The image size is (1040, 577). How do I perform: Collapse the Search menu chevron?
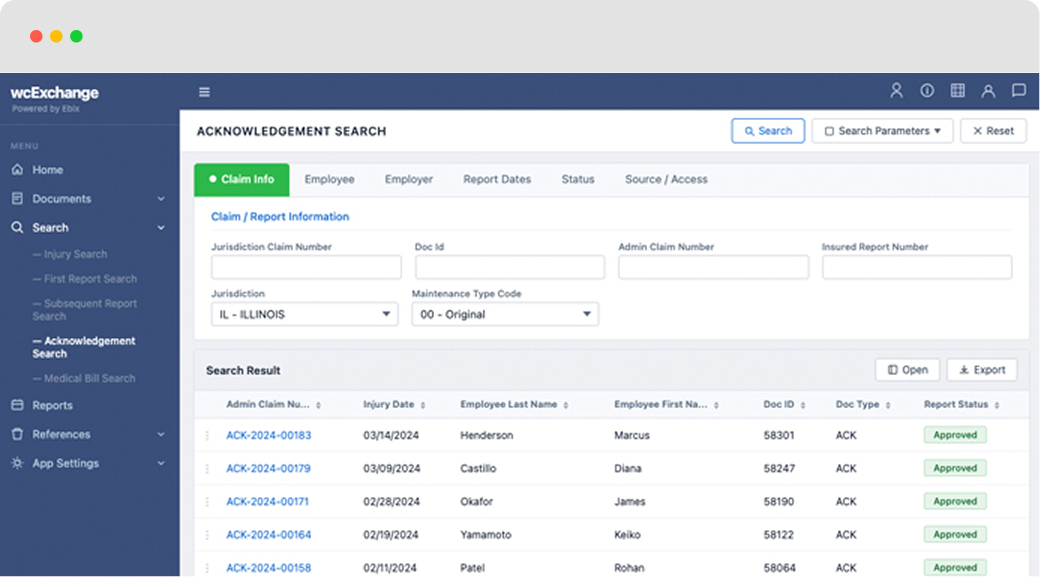(161, 227)
